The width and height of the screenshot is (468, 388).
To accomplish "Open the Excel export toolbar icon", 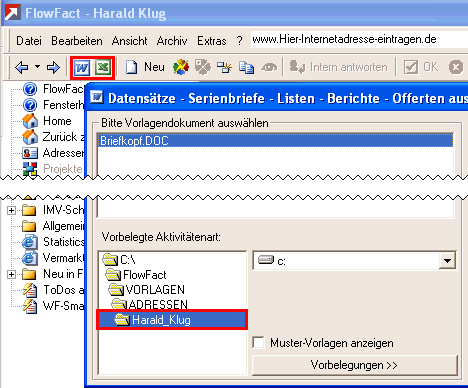I will (103, 68).
